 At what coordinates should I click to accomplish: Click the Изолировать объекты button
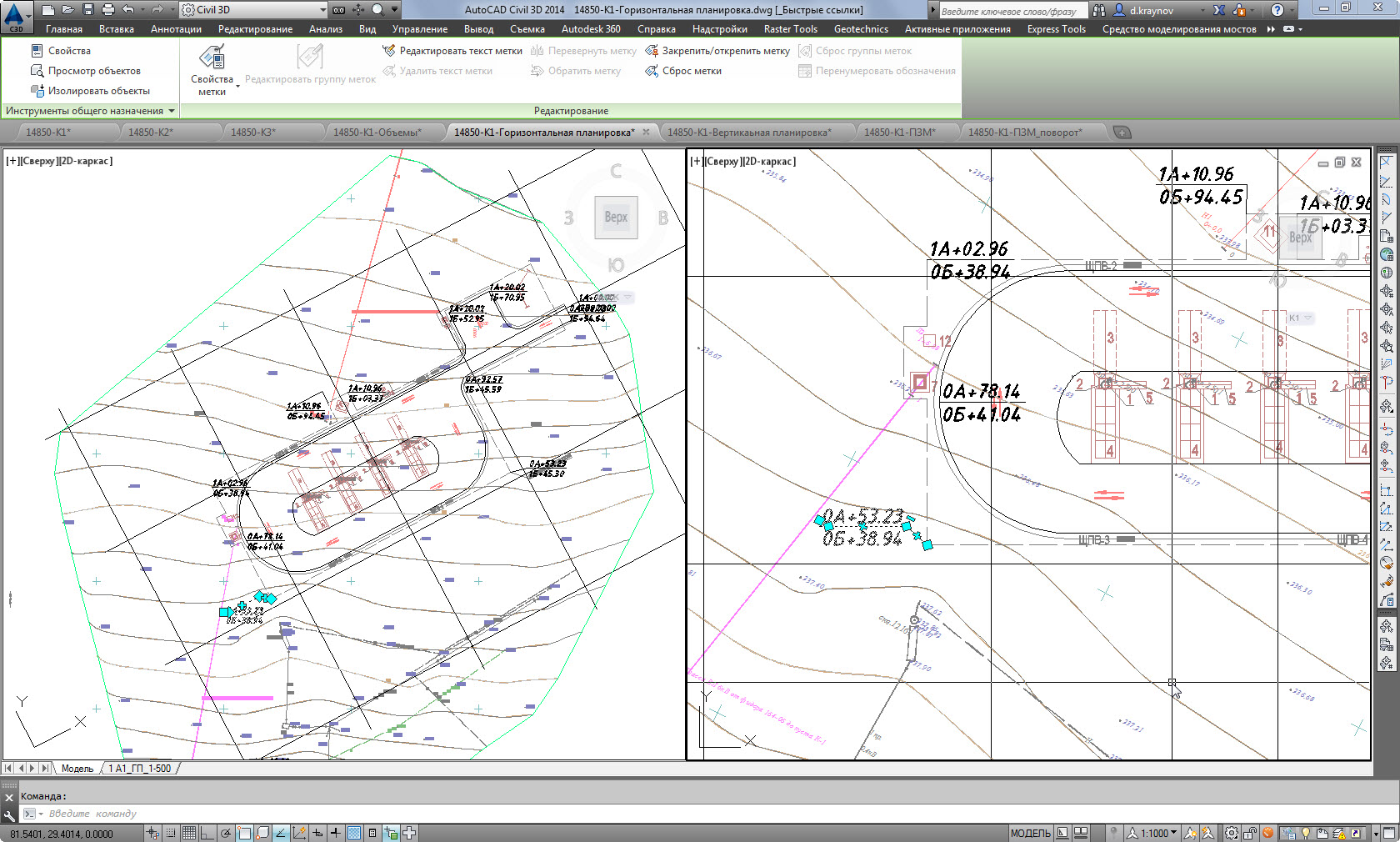(90, 91)
